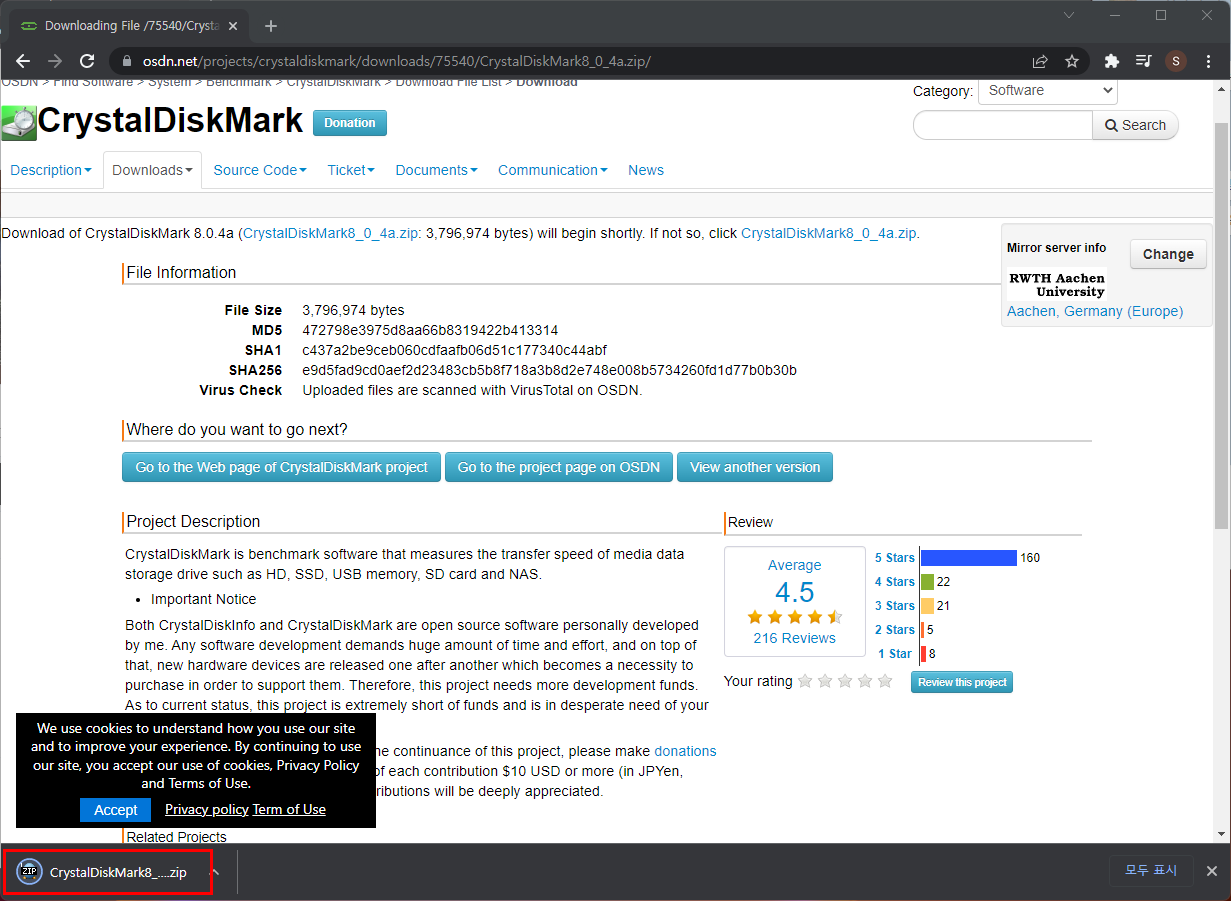Share this page icon in address bar

(x=1040, y=61)
